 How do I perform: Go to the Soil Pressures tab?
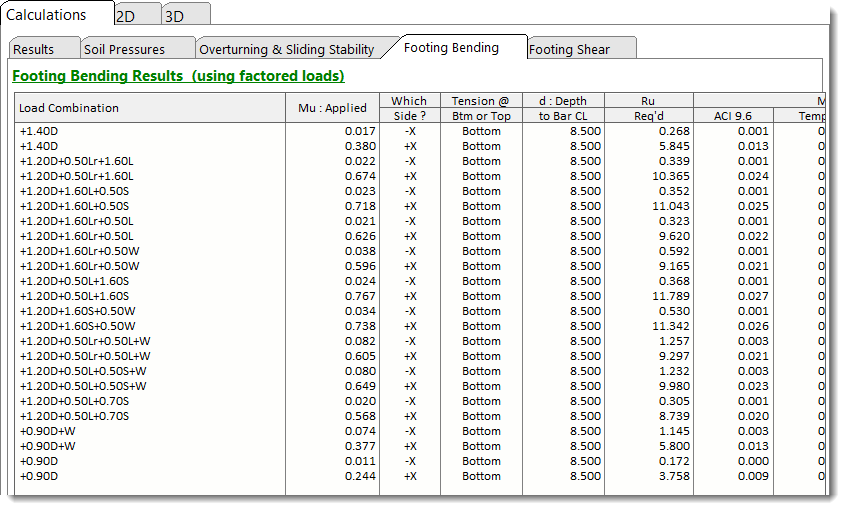click(124, 49)
